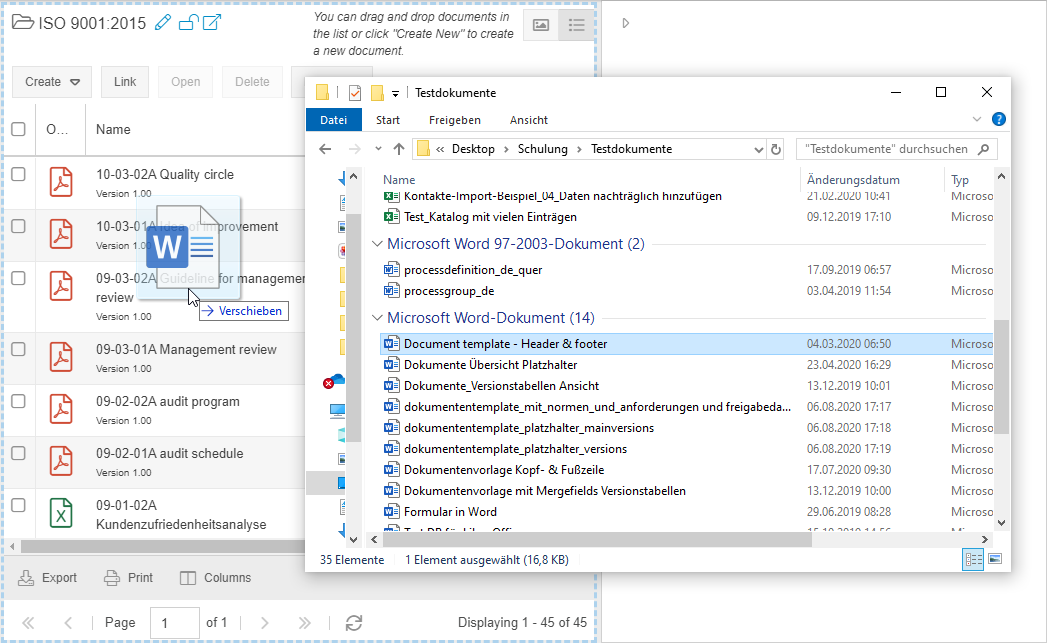Click the Testdokumente search field

[x=885, y=149]
